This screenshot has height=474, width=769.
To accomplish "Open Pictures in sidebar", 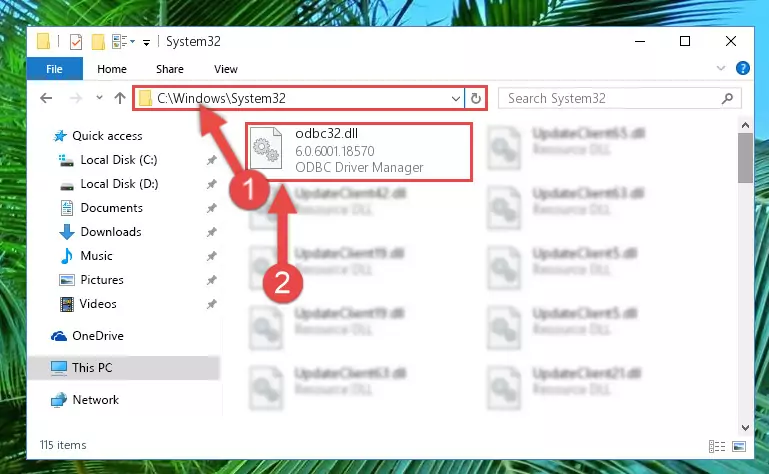I will [102, 280].
